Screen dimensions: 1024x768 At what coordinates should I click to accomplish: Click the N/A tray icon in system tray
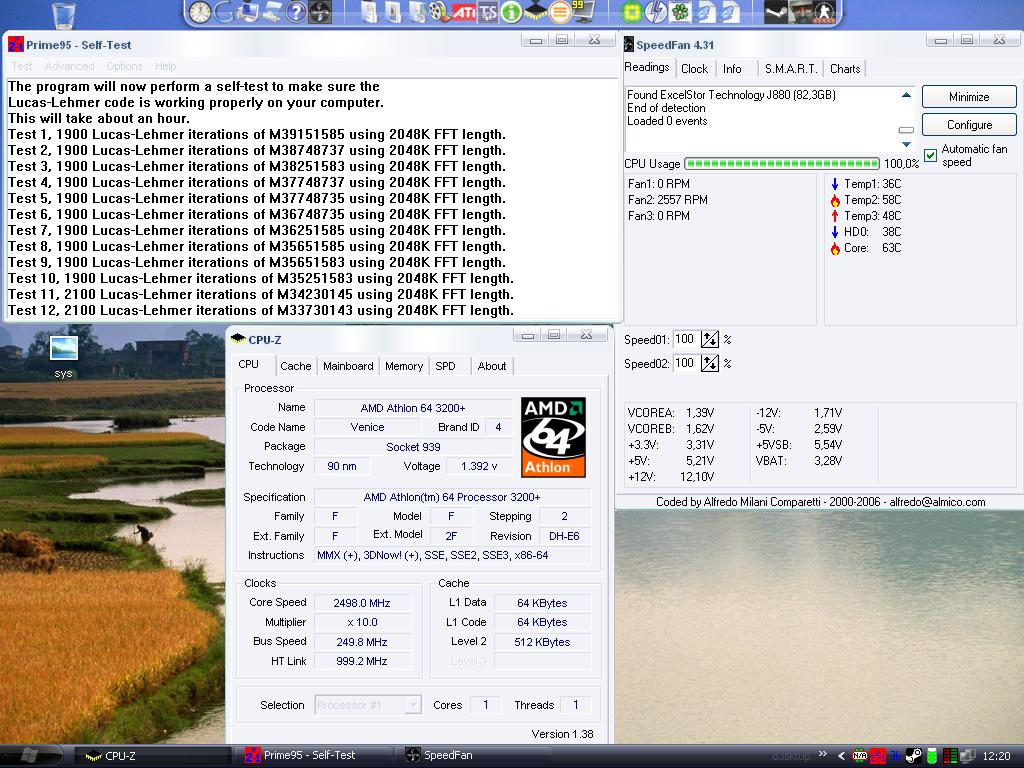coord(860,756)
